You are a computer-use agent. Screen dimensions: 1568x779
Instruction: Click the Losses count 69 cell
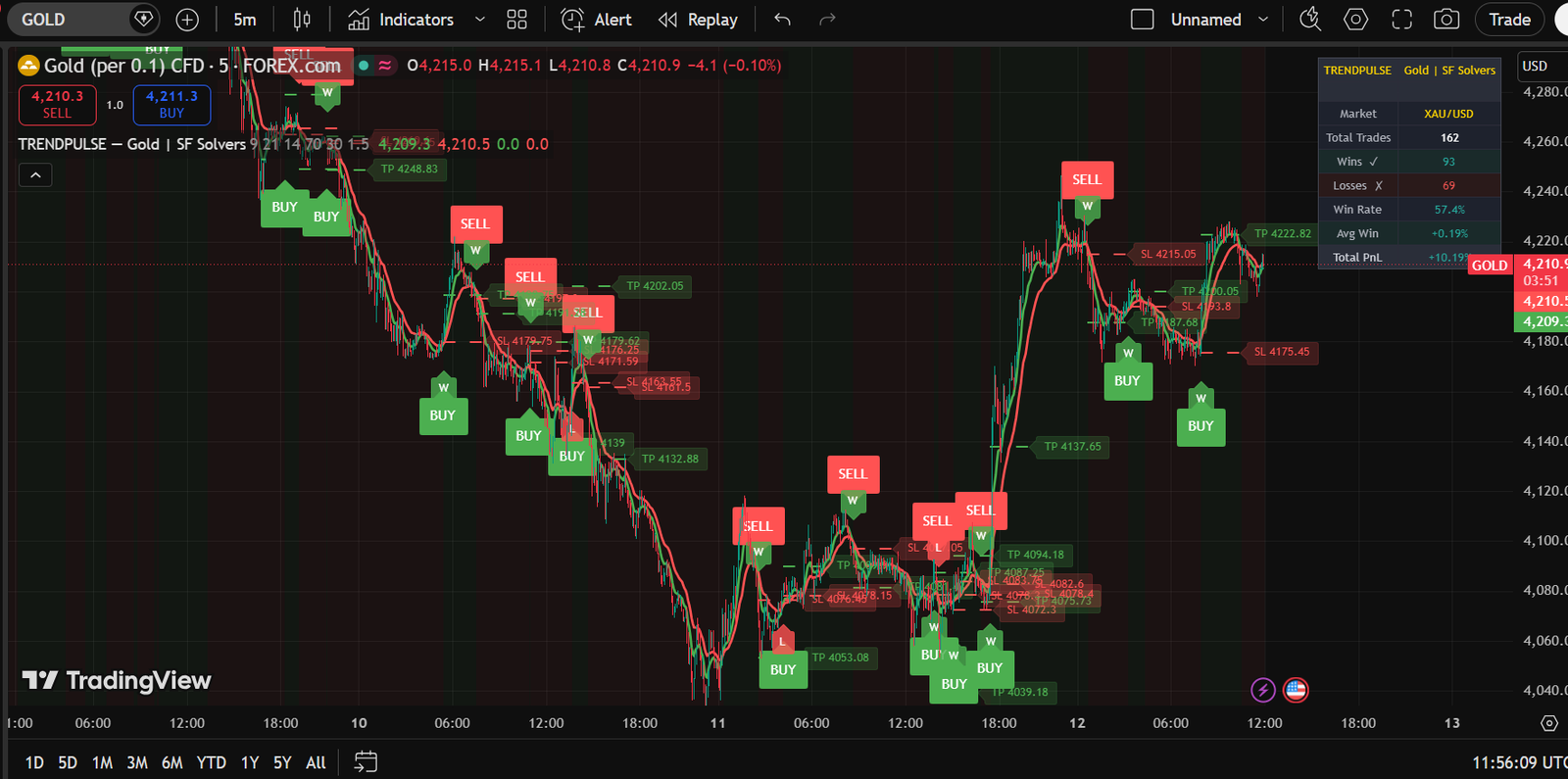tap(1449, 186)
